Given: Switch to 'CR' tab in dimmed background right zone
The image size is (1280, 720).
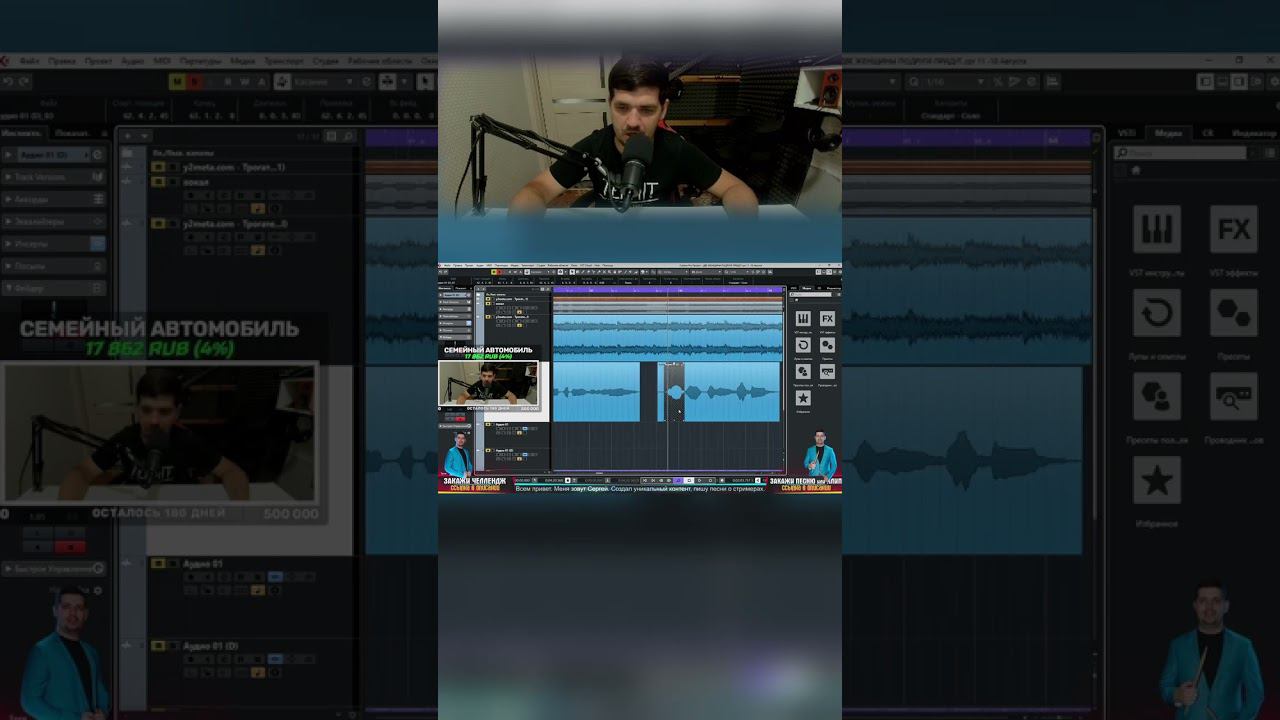Looking at the screenshot, I should point(1208,133).
